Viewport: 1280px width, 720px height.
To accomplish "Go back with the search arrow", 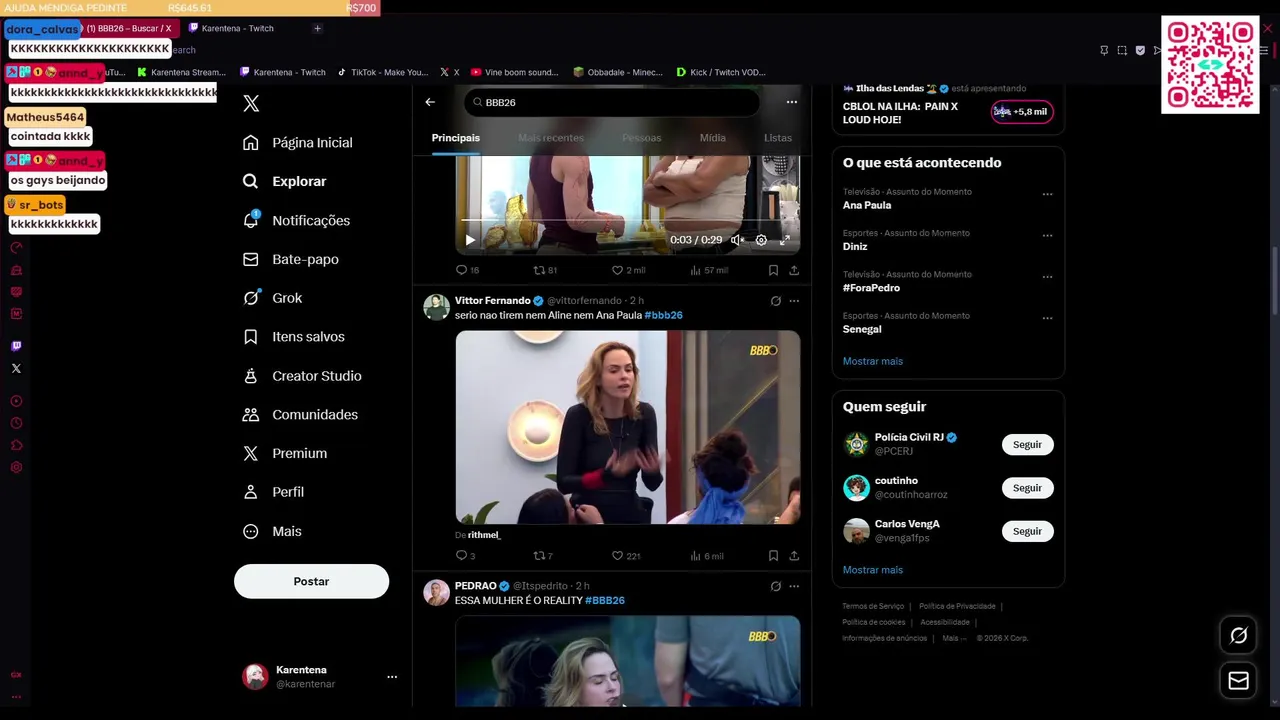I will (x=430, y=102).
